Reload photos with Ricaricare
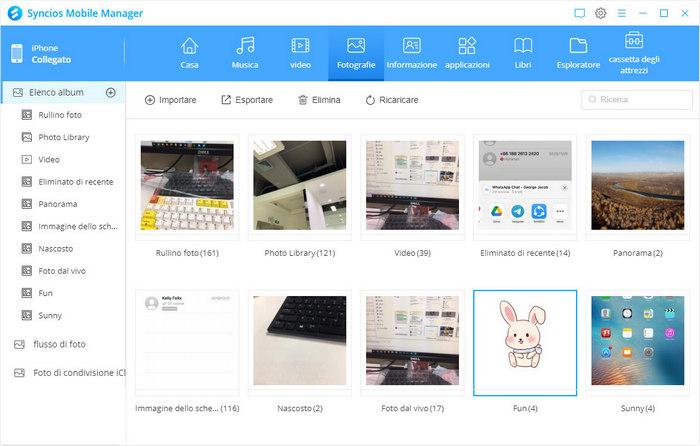 (x=391, y=100)
